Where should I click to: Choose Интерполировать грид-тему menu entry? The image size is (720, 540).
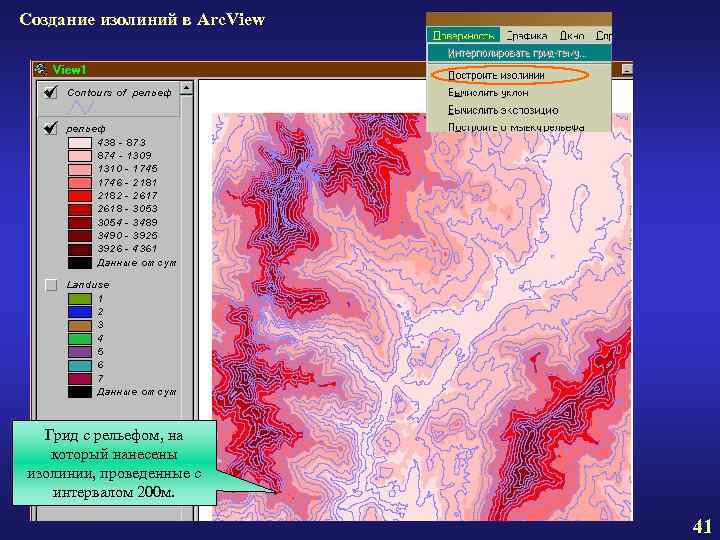click(519, 54)
